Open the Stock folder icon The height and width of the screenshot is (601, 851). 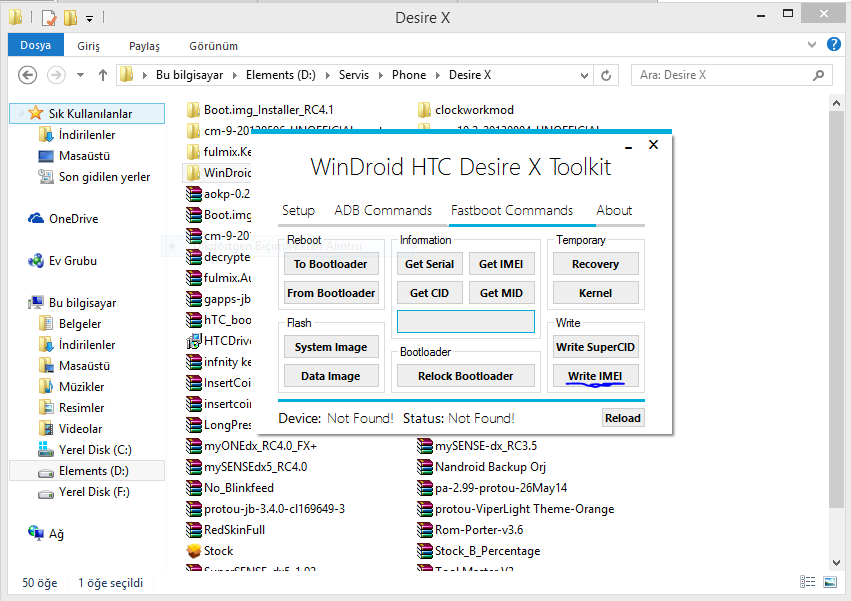click(x=194, y=551)
